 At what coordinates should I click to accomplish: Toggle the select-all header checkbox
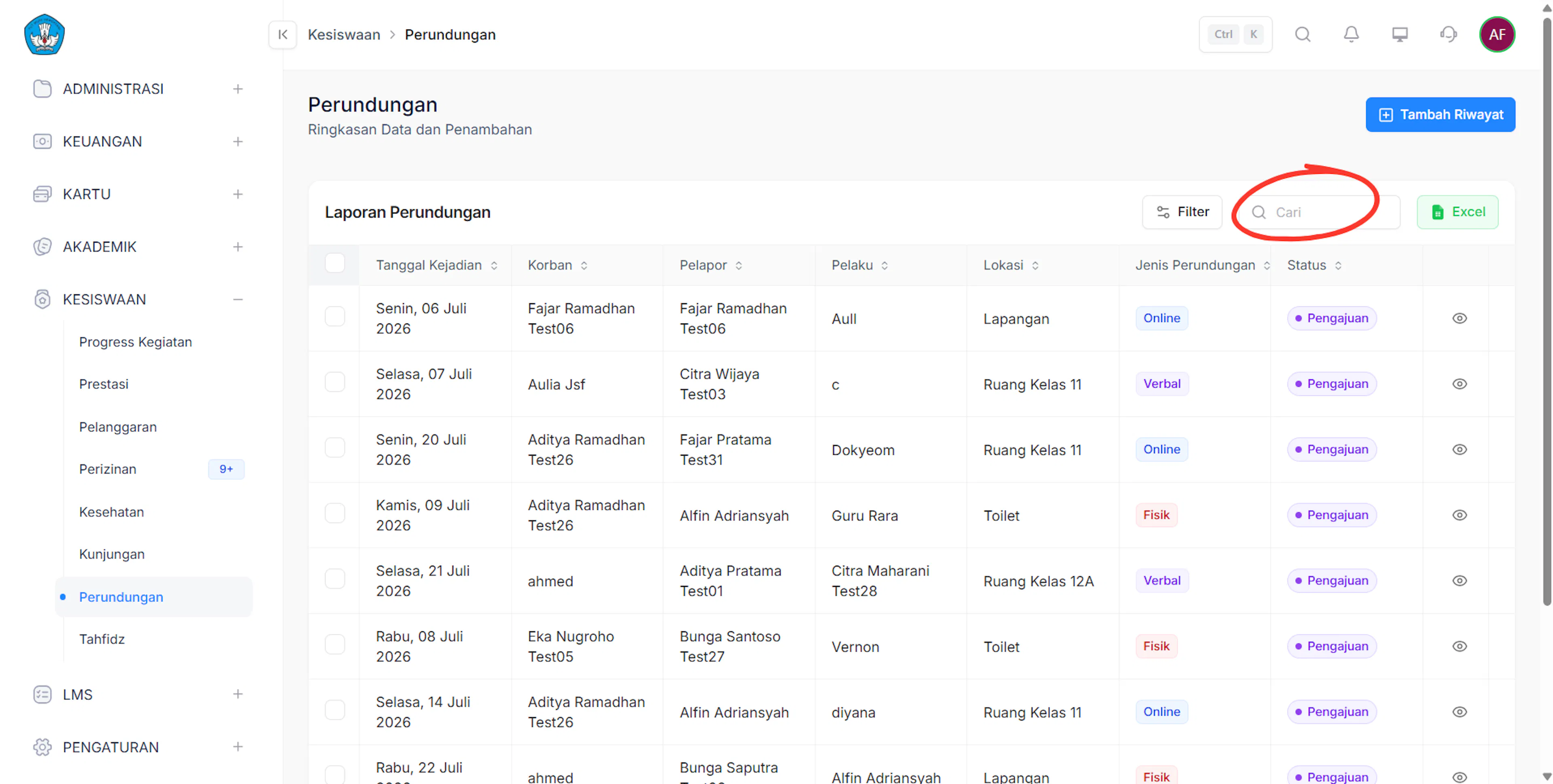(334, 263)
